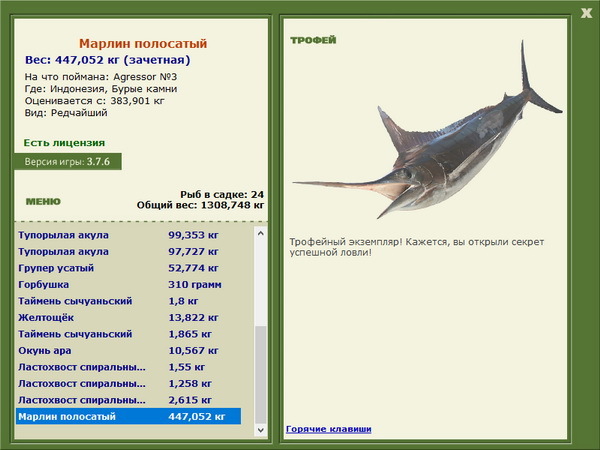Open the Горячие клавиши link

point(328,429)
